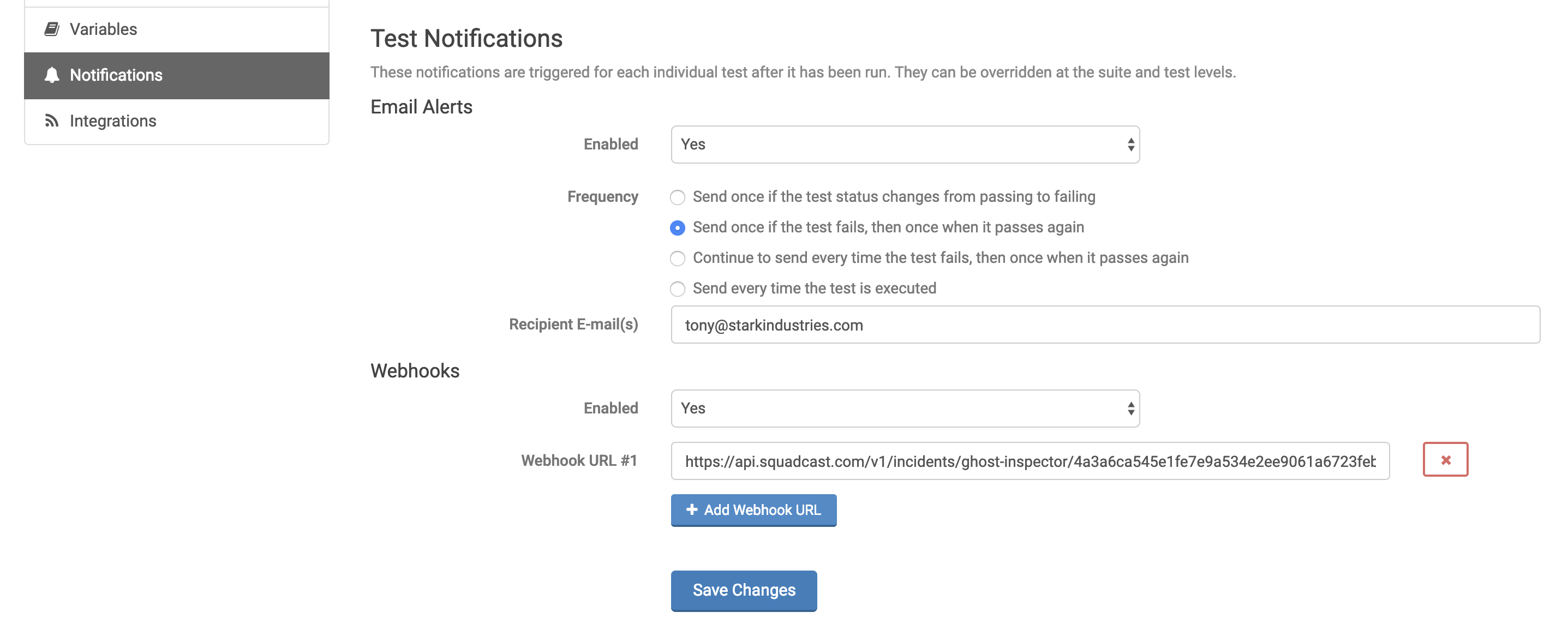Click the Save Changes button
The height and width of the screenshot is (636, 1568).
click(743, 590)
